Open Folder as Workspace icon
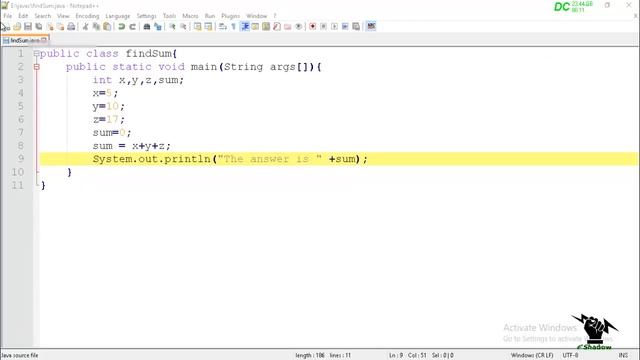Image resolution: width=640 pixels, height=360 pixels. click(x=288, y=27)
